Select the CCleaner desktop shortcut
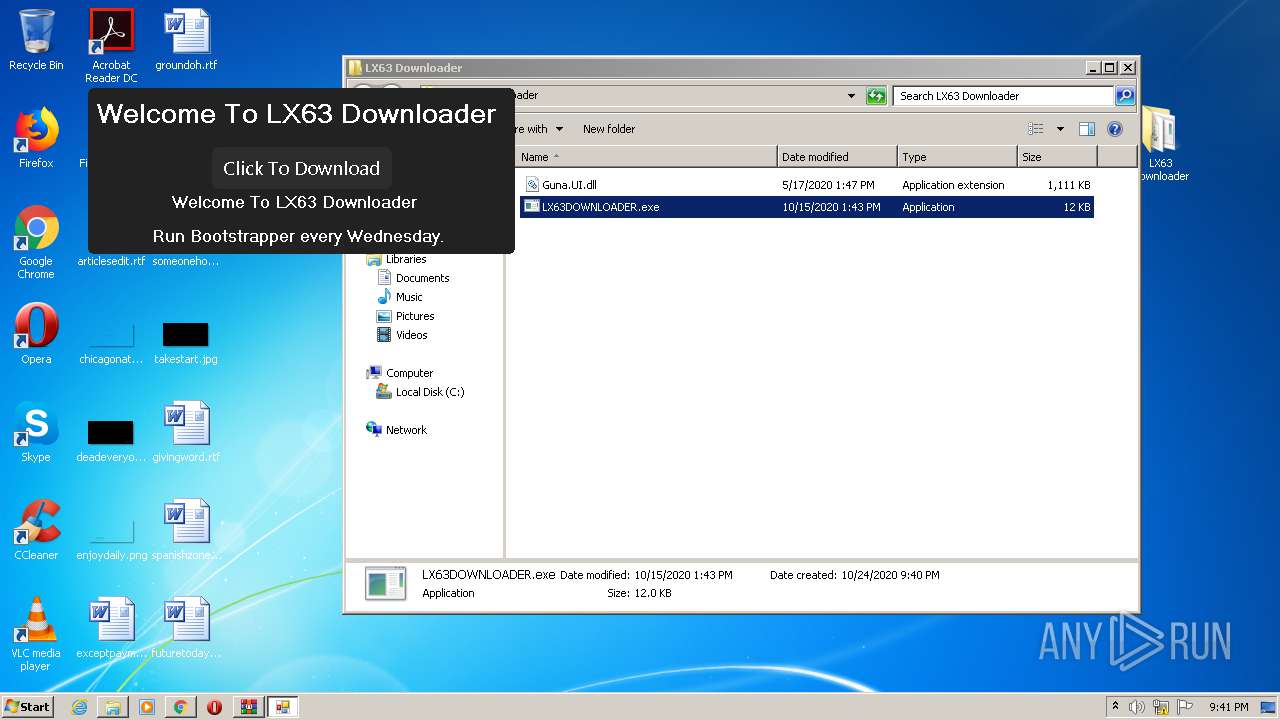1280x720 pixels. pyautogui.click(x=36, y=530)
